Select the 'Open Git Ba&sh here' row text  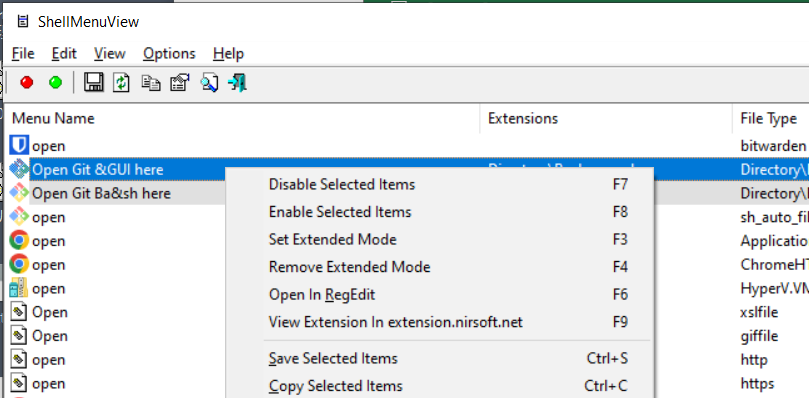101,193
